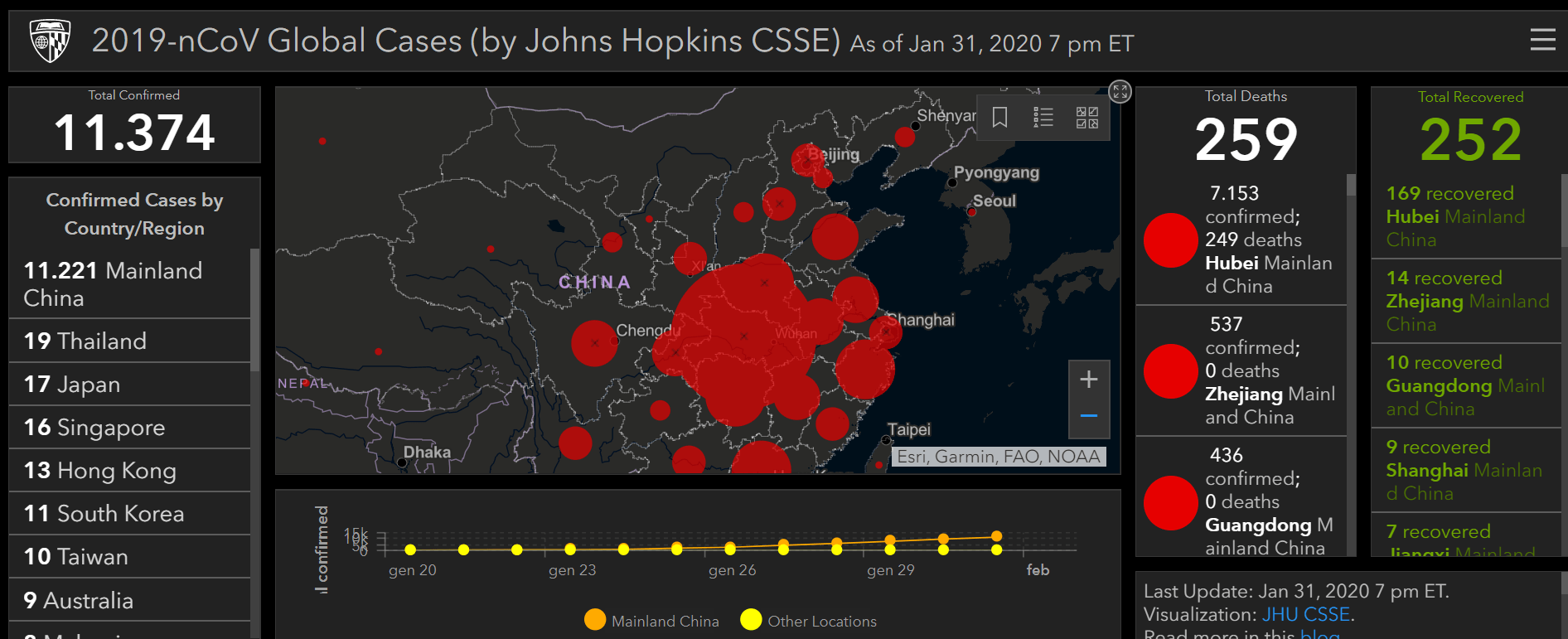Click the Total Recovered 252 figure
The height and width of the screenshot is (639, 1568).
pos(1471,139)
